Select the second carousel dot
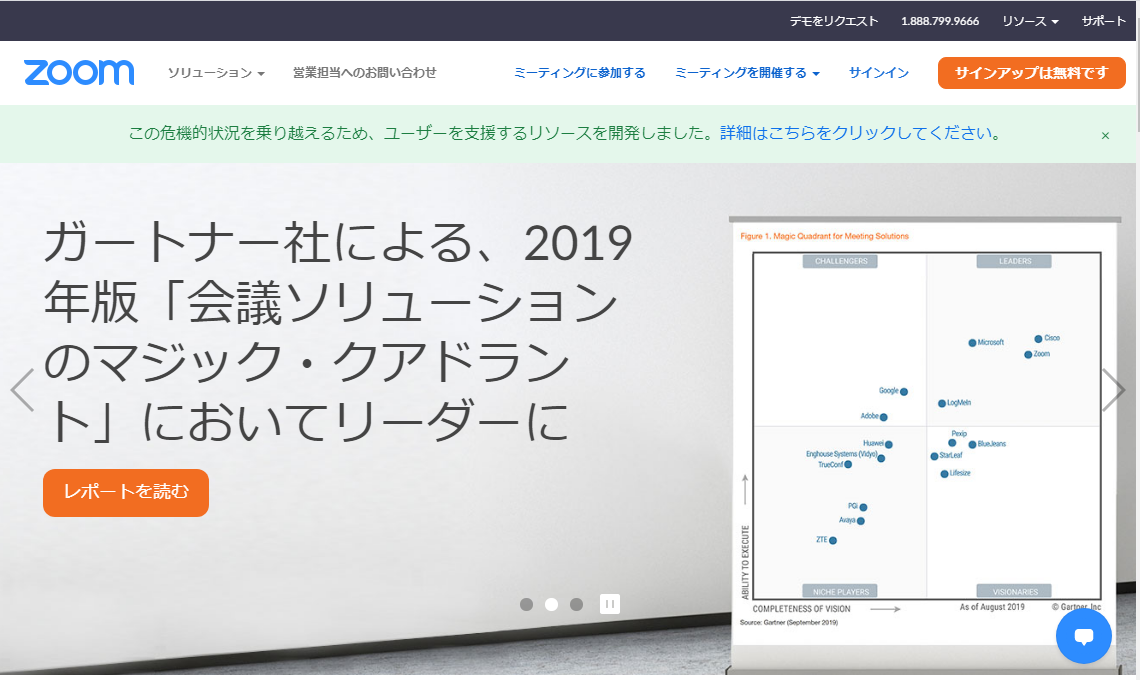 pyautogui.click(x=551, y=604)
